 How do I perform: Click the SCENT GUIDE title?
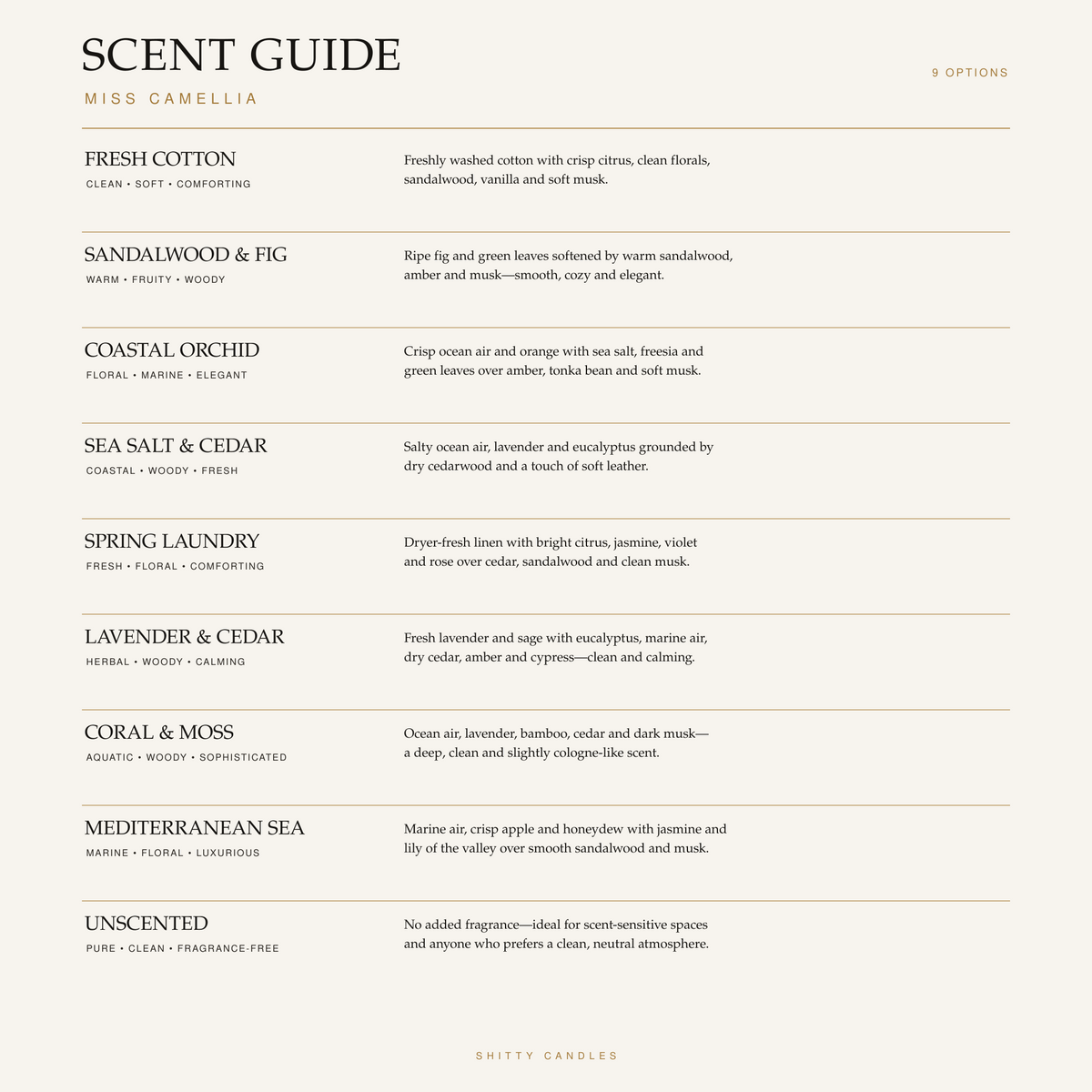(241, 55)
